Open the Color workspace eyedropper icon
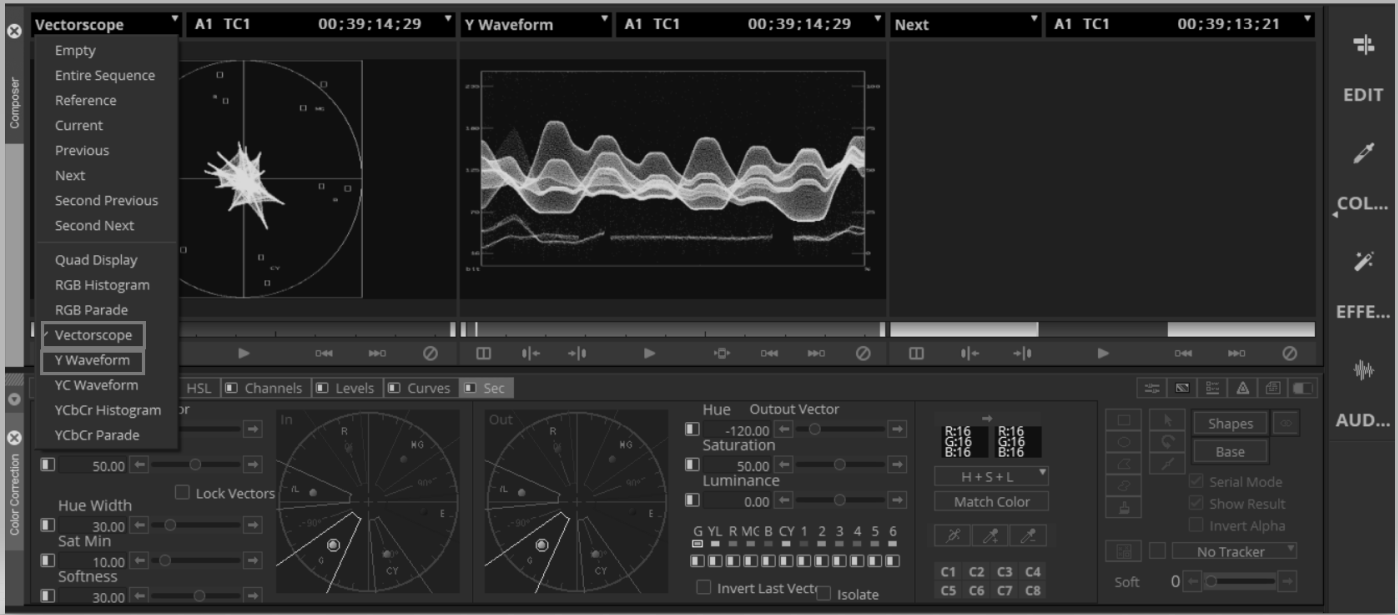 point(1363,152)
